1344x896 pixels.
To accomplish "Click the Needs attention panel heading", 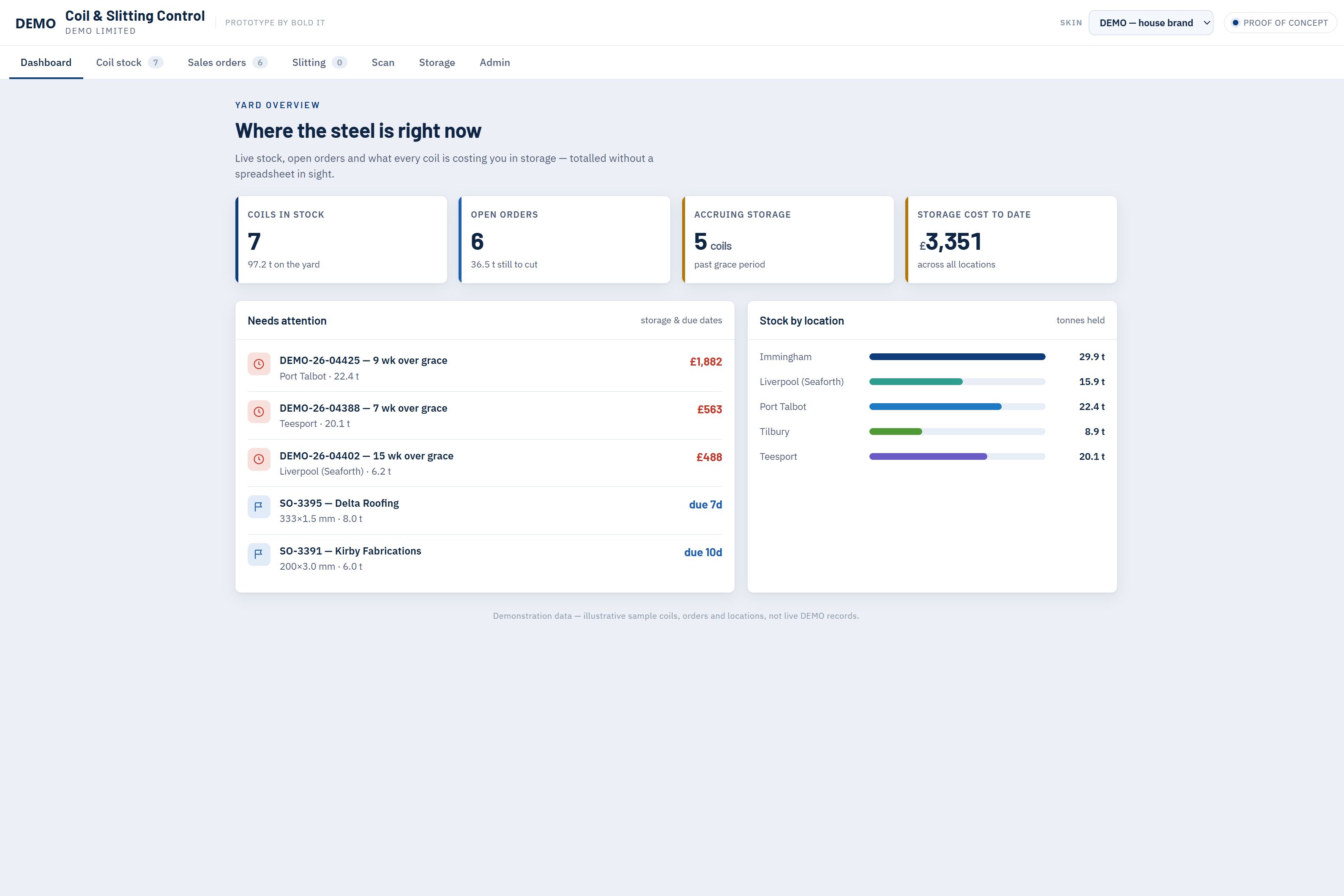I will pos(287,320).
